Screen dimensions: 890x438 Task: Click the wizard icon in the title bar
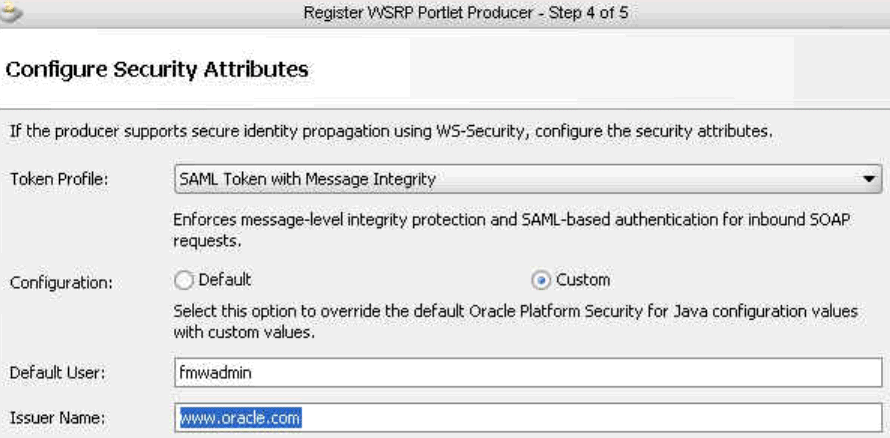click(x=10, y=12)
